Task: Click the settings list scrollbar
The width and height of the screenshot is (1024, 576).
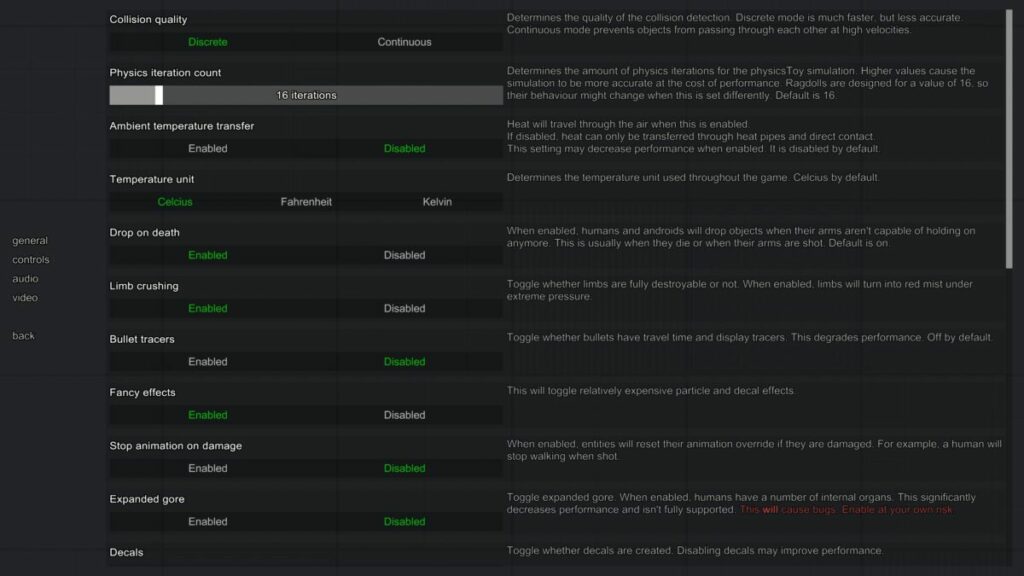Action: pyautogui.click(x=1008, y=138)
